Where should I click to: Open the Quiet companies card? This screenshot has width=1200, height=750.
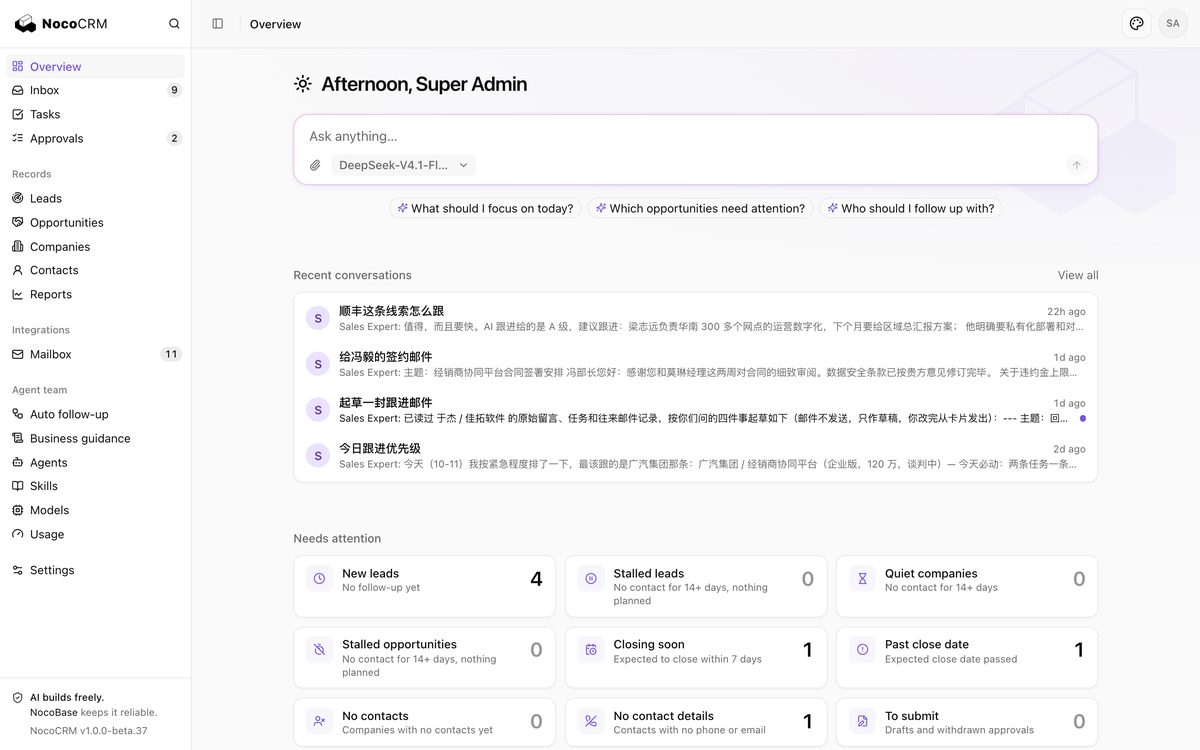[x=967, y=586]
